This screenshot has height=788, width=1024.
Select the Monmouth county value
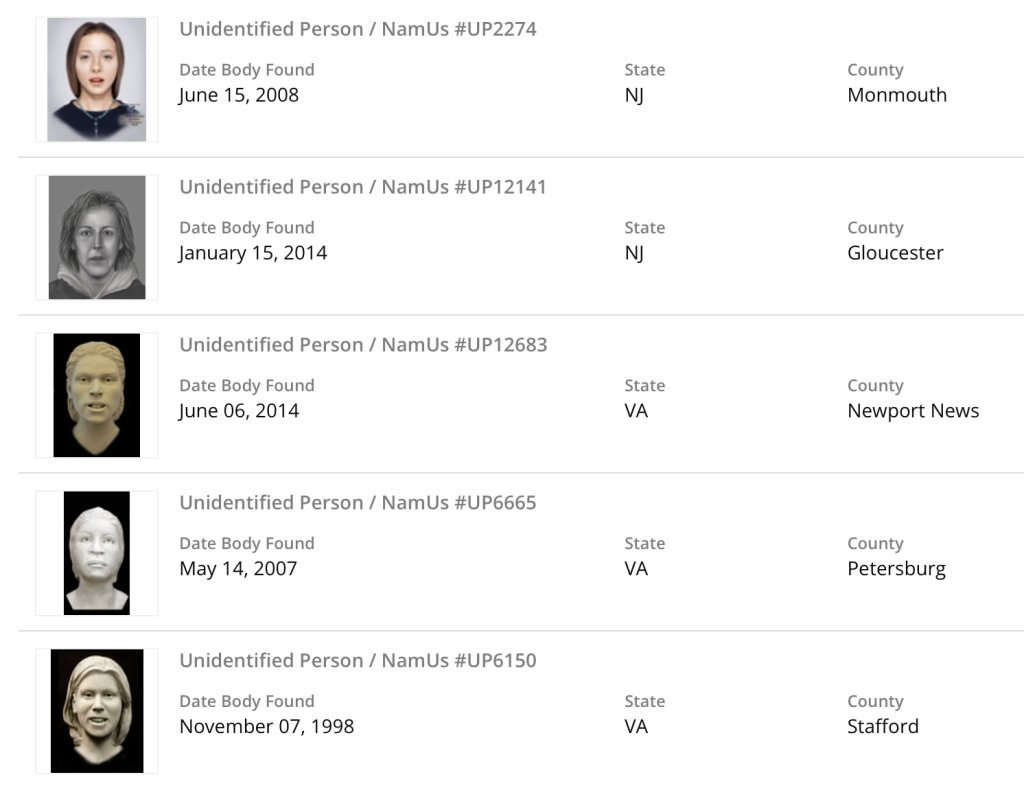coord(897,95)
